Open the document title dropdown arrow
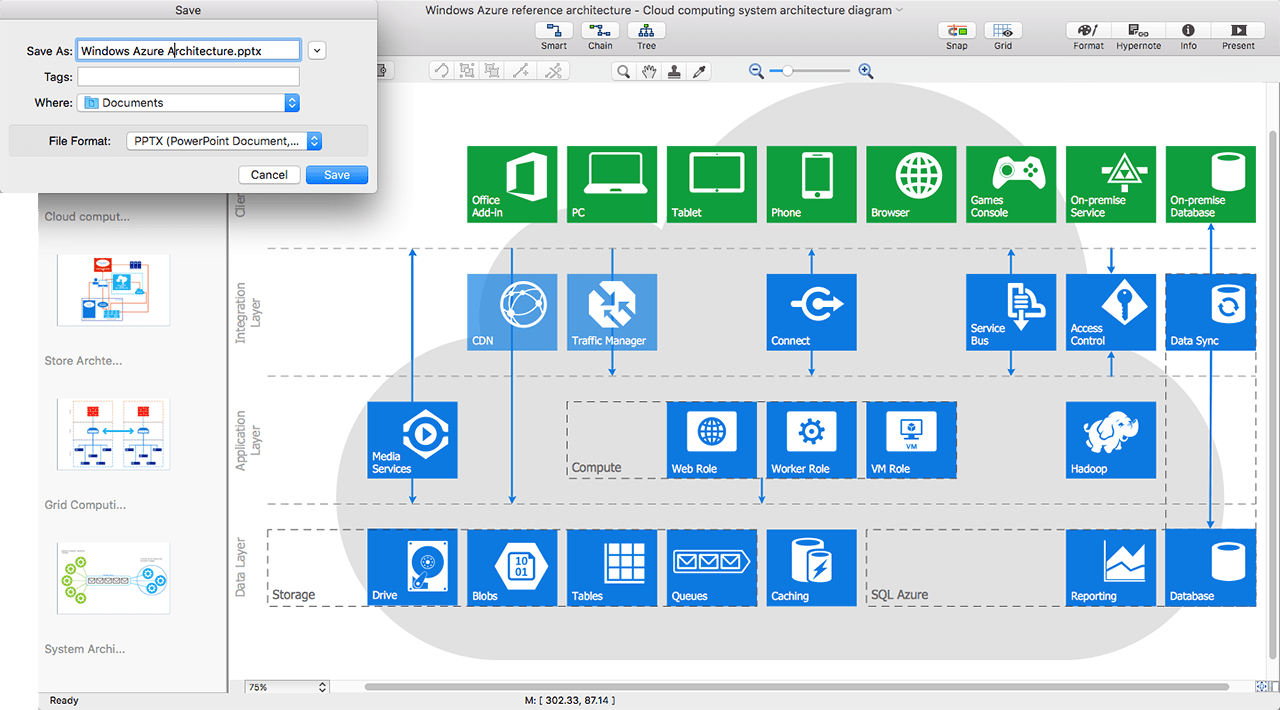This screenshot has height=710, width=1280. pyautogui.click(x=899, y=10)
